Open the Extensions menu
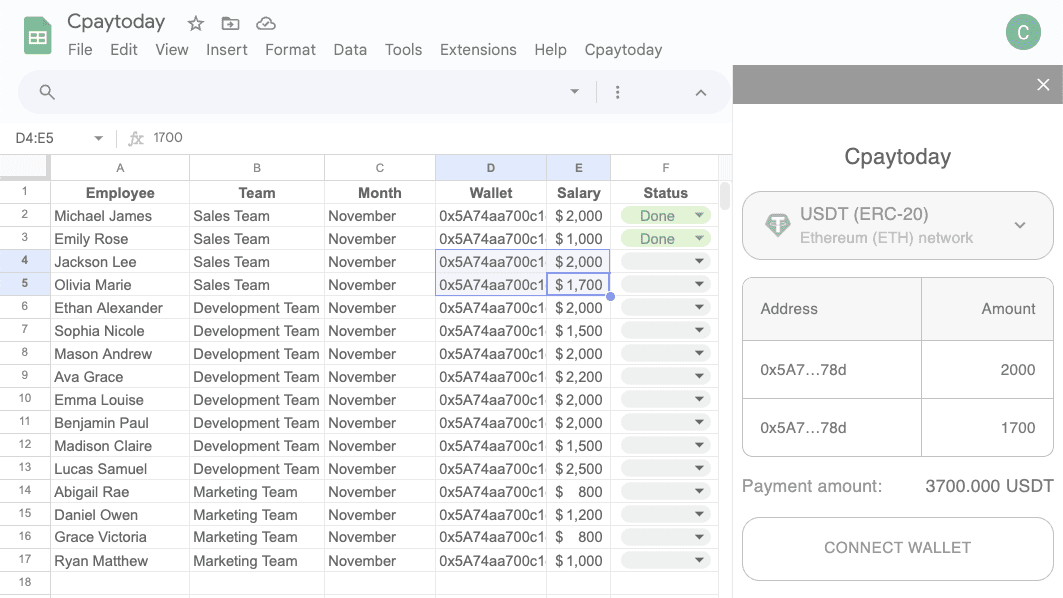This screenshot has width=1063, height=598. pyautogui.click(x=478, y=49)
